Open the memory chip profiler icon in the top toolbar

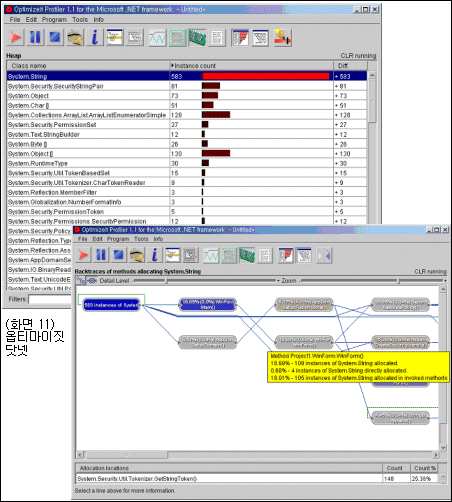pyautogui.click(x=197, y=37)
